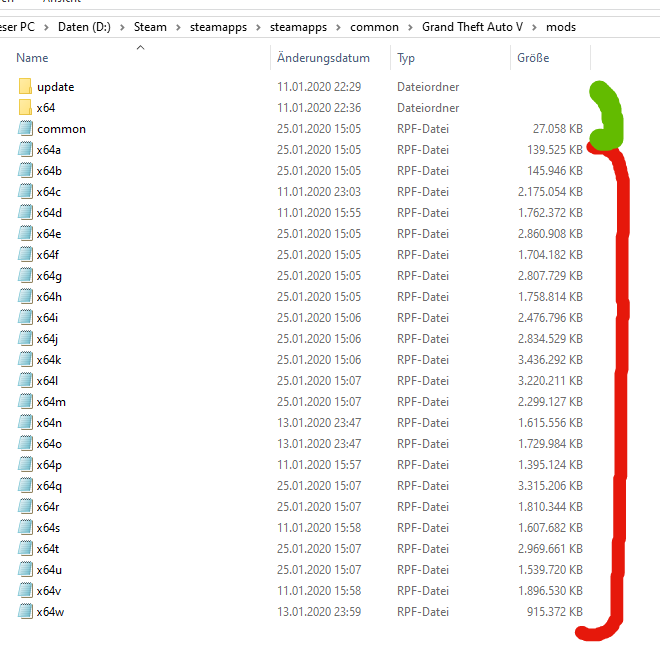
Task: Select the file name x64w
Action: coord(50,611)
